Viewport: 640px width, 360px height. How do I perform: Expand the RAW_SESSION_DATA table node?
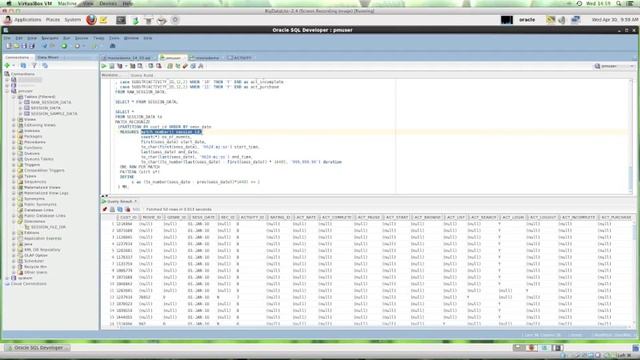pyautogui.click(x=20, y=102)
